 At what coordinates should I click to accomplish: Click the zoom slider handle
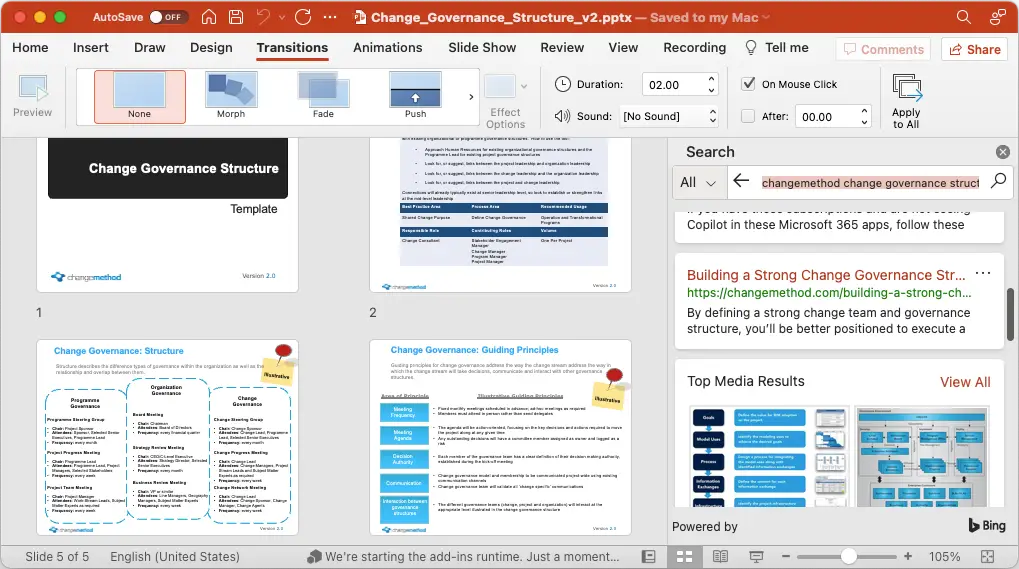click(x=848, y=557)
